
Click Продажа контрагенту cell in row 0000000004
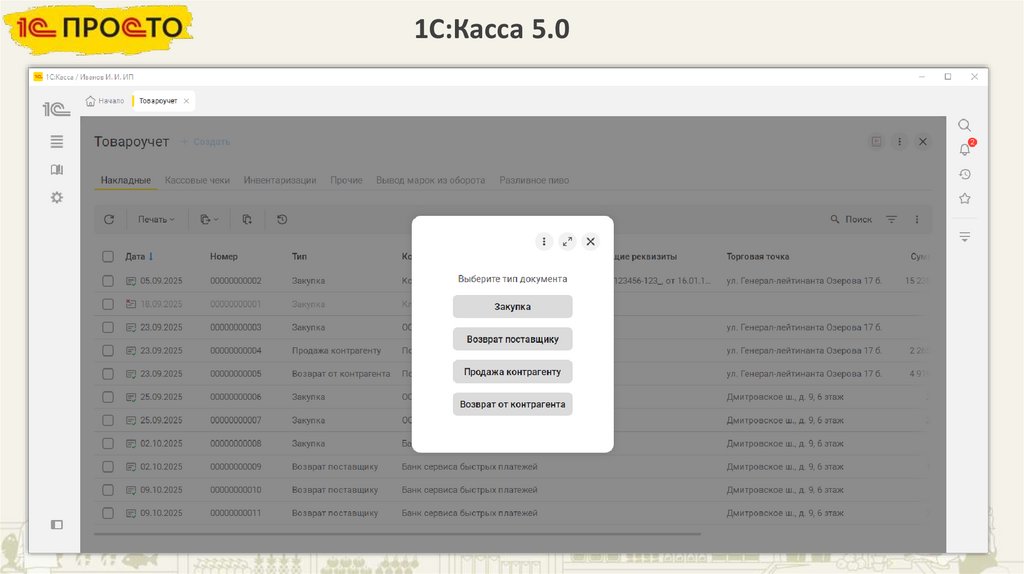coord(336,351)
